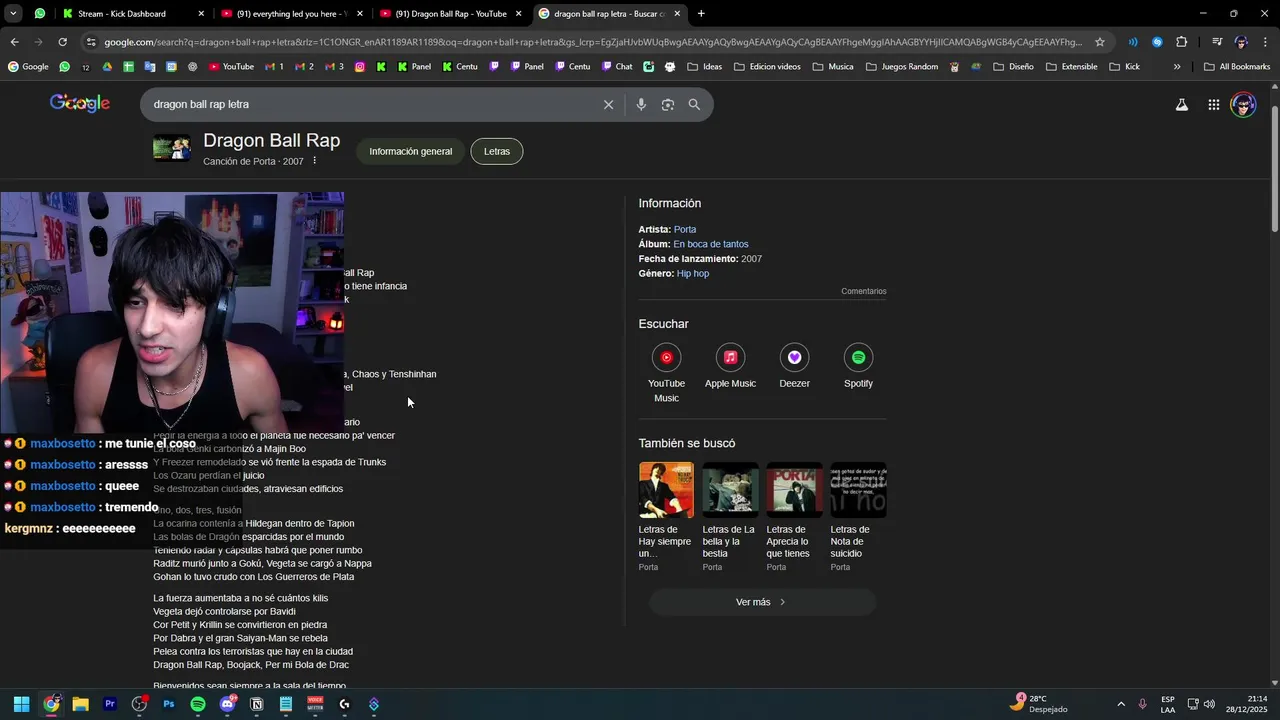Open the Edicion videos bookmark folder

point(767,67)
